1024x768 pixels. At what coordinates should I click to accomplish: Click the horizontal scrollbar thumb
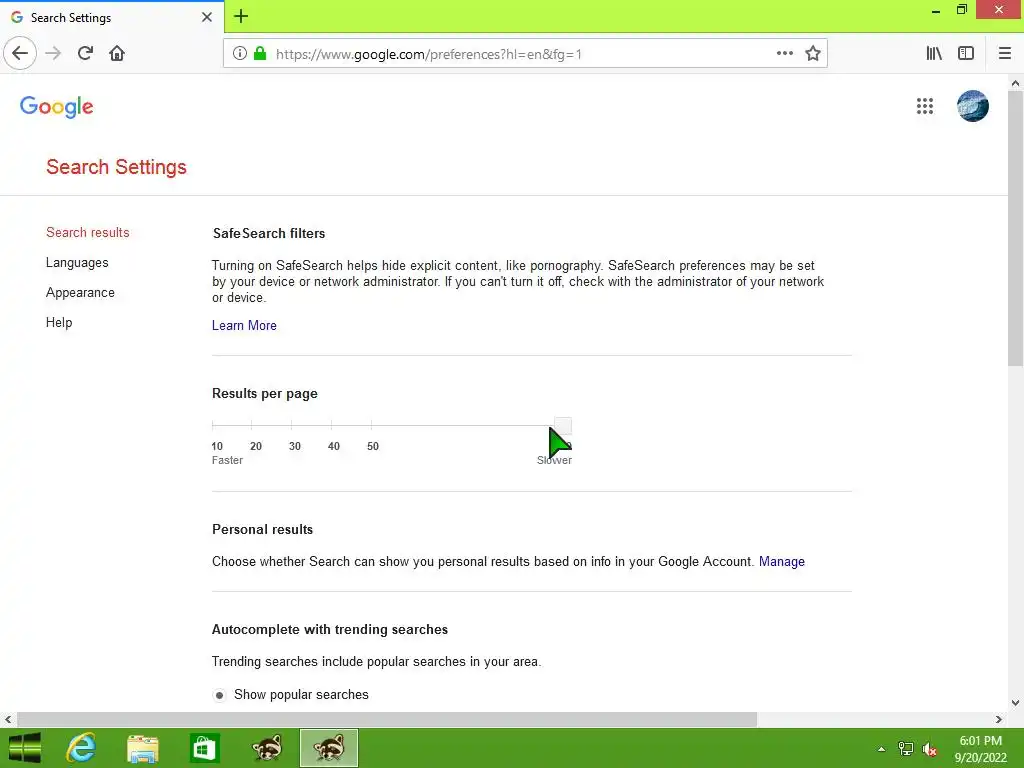(387, 720)
